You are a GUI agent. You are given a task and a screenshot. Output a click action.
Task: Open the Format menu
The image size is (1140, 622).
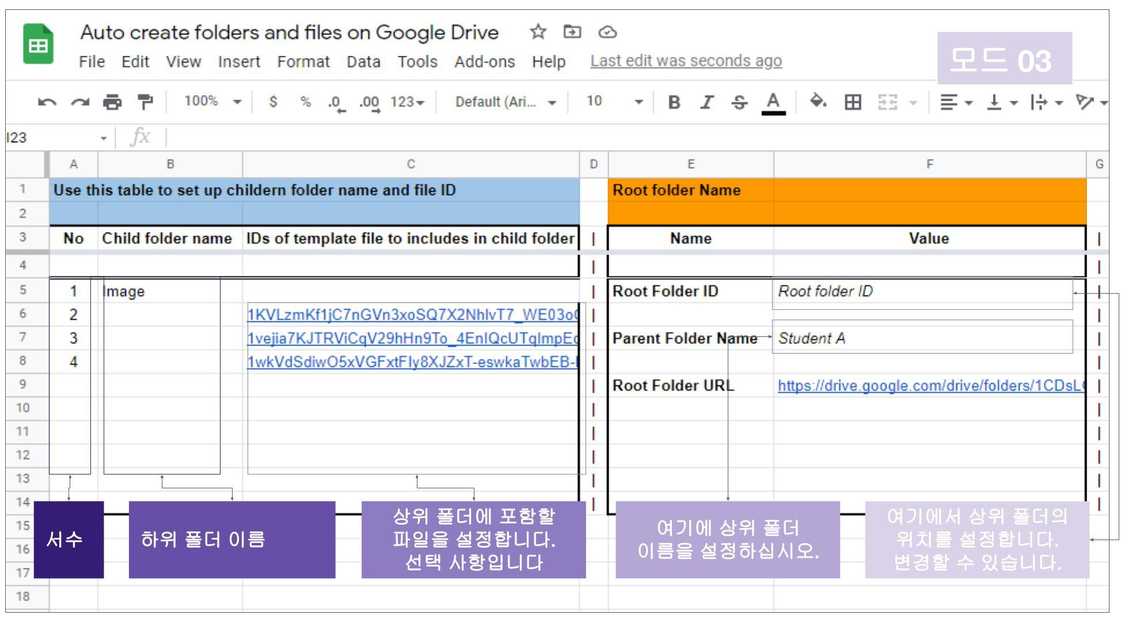coord(303,62)
